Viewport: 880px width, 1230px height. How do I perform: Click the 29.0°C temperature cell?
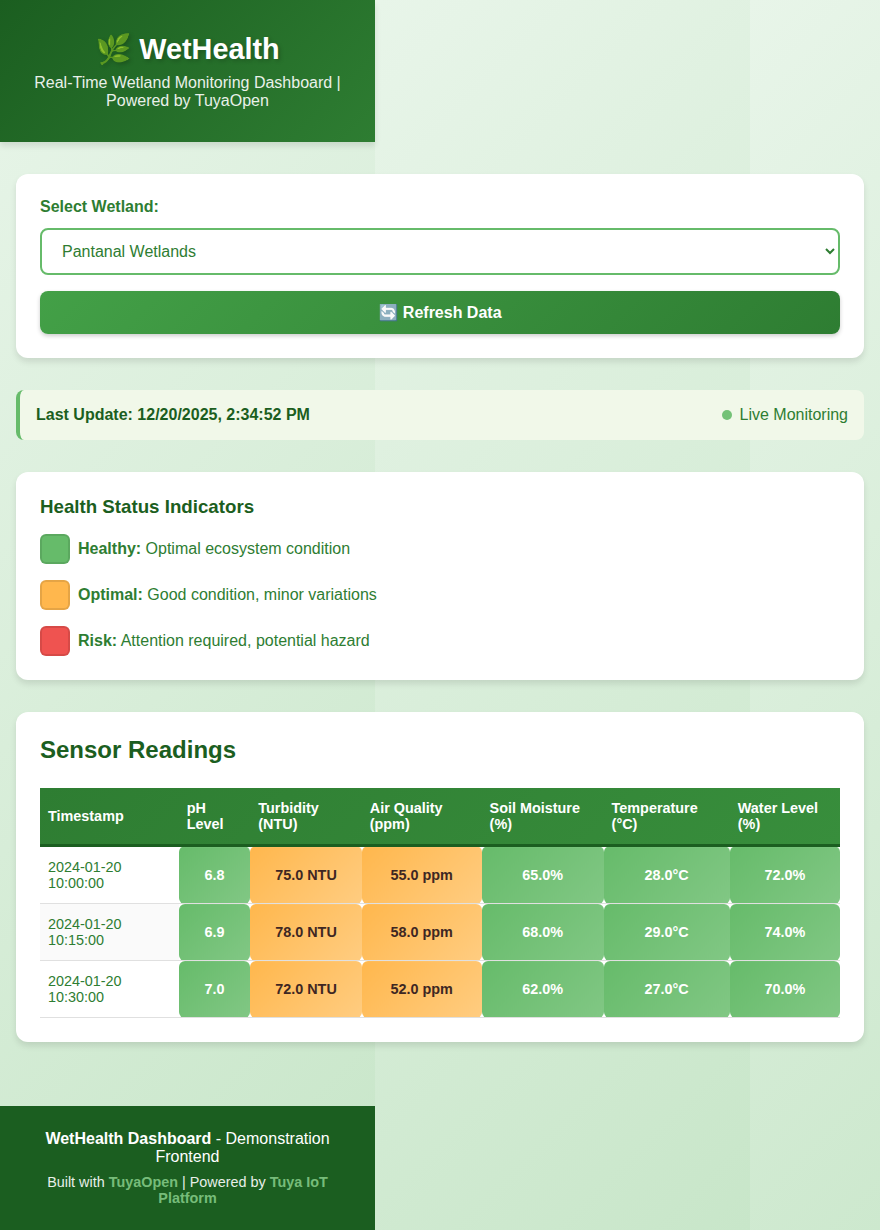(x=667, y=932)
